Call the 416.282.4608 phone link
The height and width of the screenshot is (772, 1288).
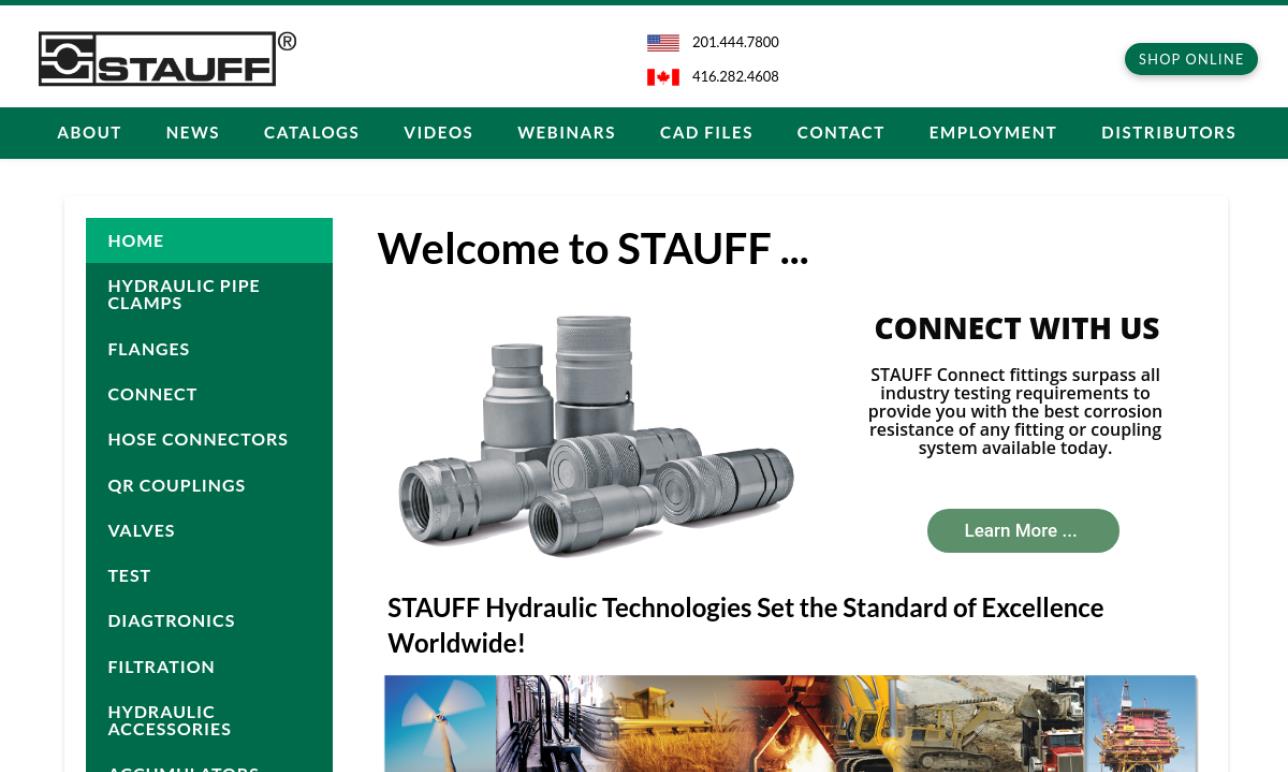pyautogui.click(x=735, y=76)
